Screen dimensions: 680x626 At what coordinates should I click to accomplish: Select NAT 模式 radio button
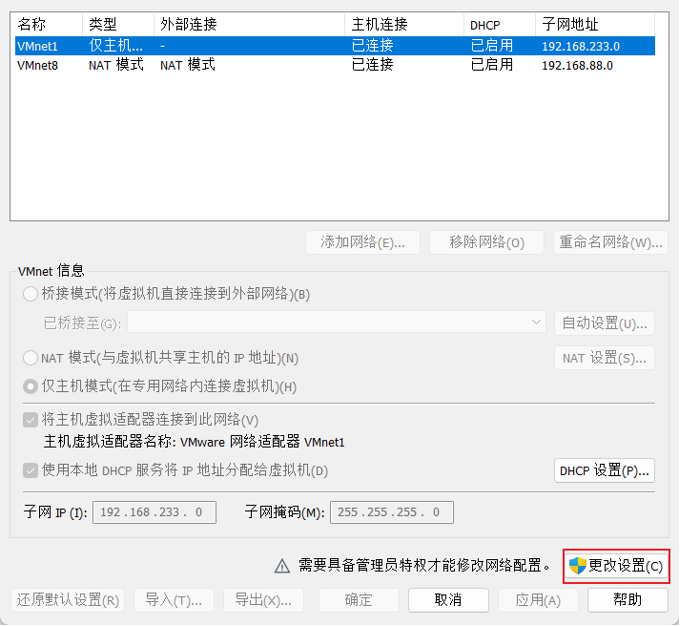pos(30,358)
